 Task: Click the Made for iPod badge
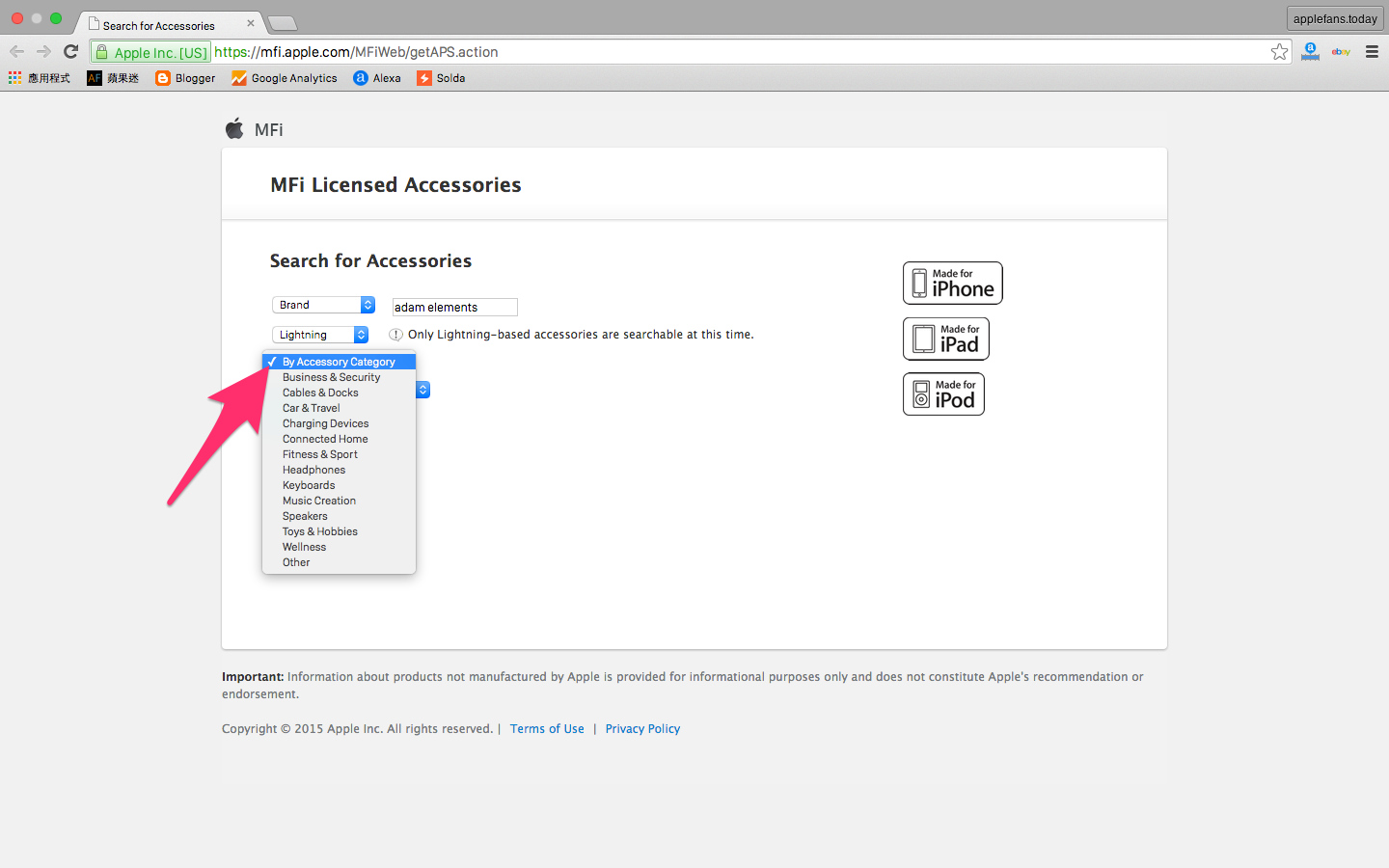943,393
